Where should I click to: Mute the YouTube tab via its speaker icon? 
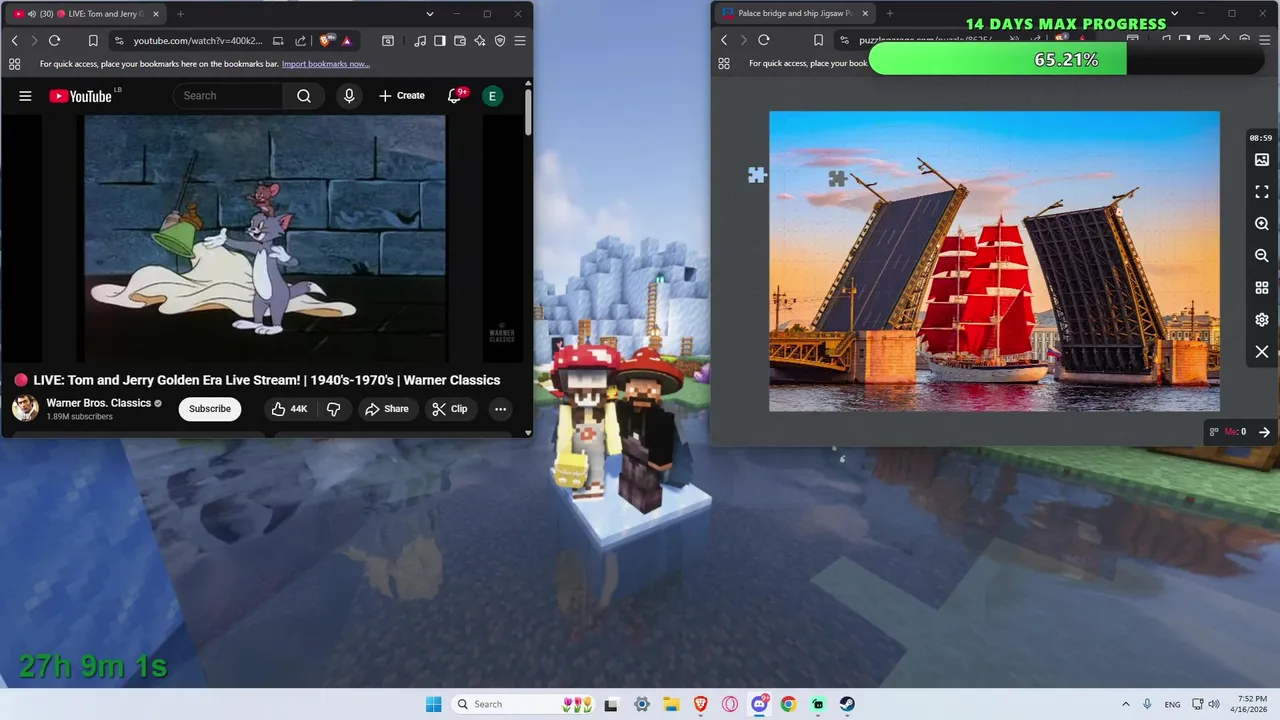click(32, 14)
